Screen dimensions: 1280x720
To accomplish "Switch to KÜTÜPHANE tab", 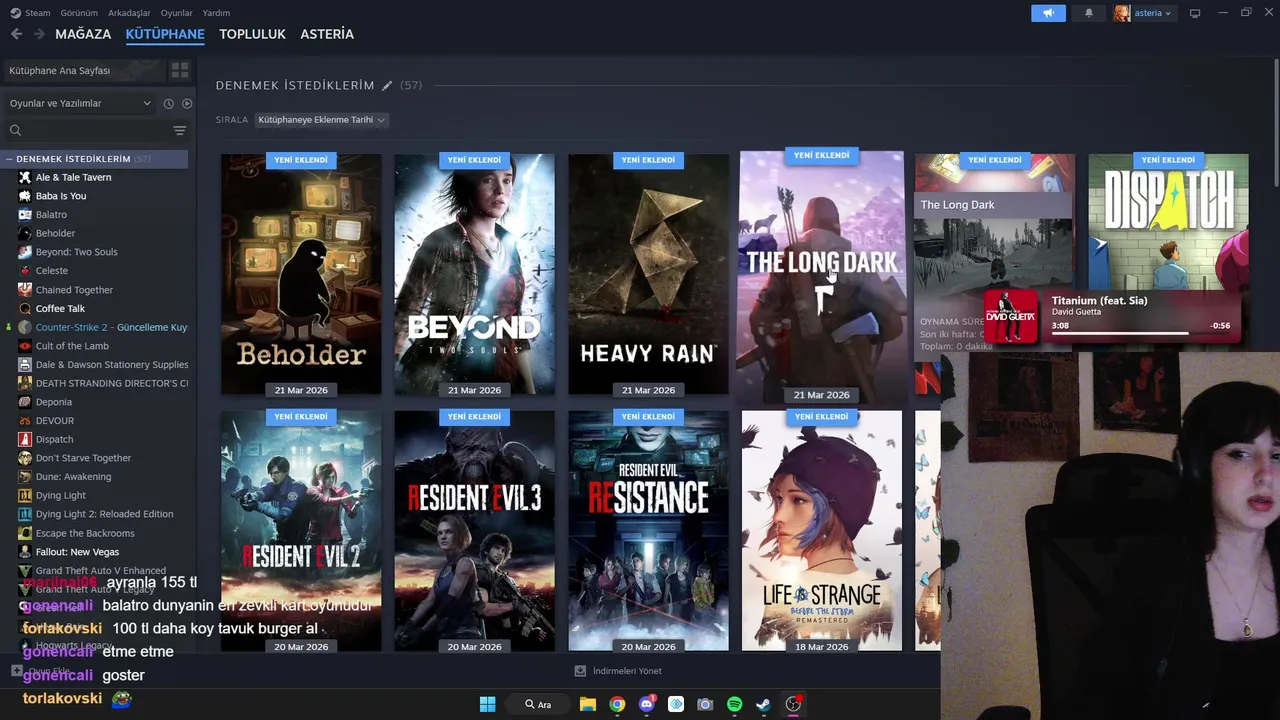I will [x=165, y=34].
